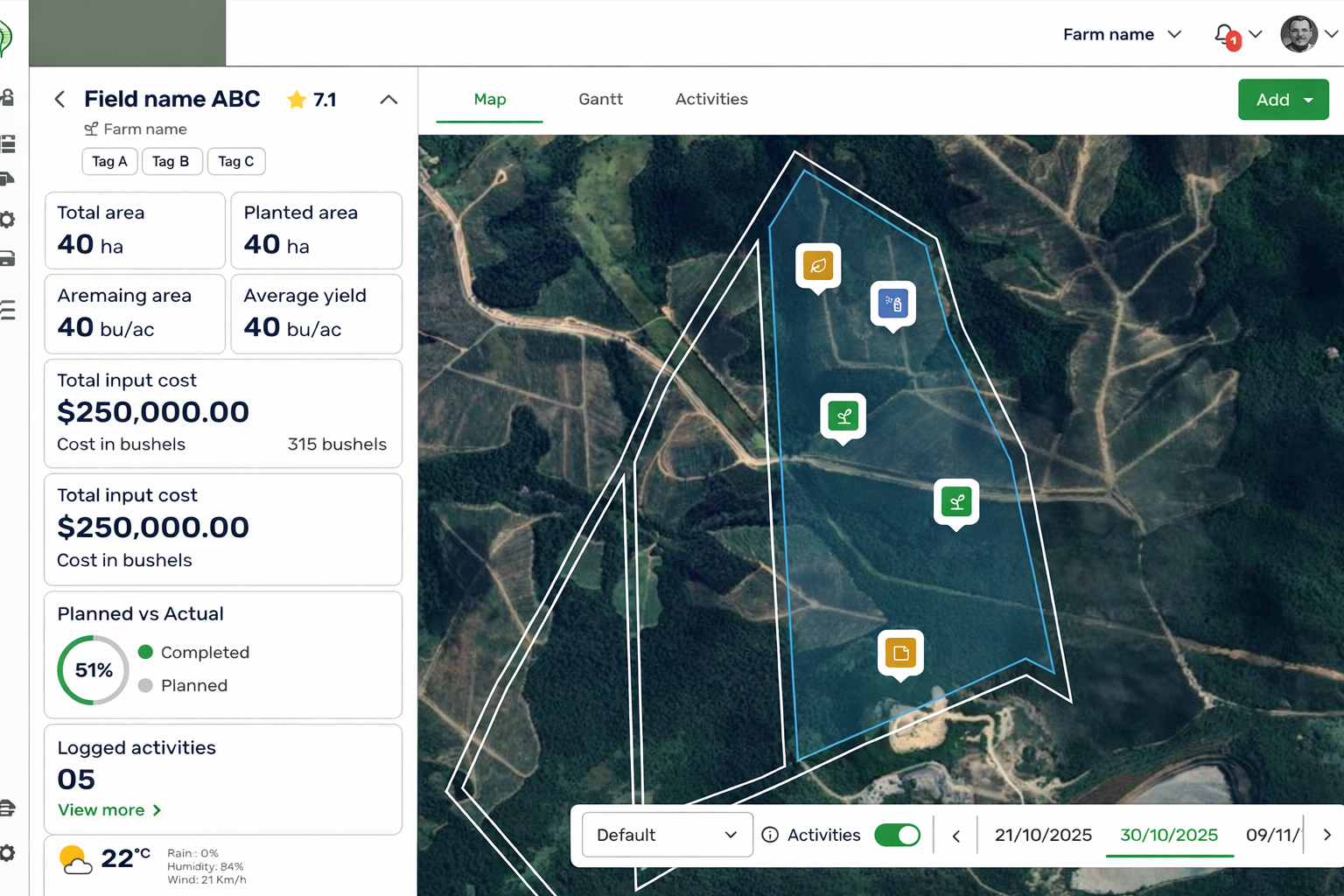The height and width of the screenshot is (896, 1344).
Task: Open the Farm name dropdown in header
Action: (x=1123, y=34)
